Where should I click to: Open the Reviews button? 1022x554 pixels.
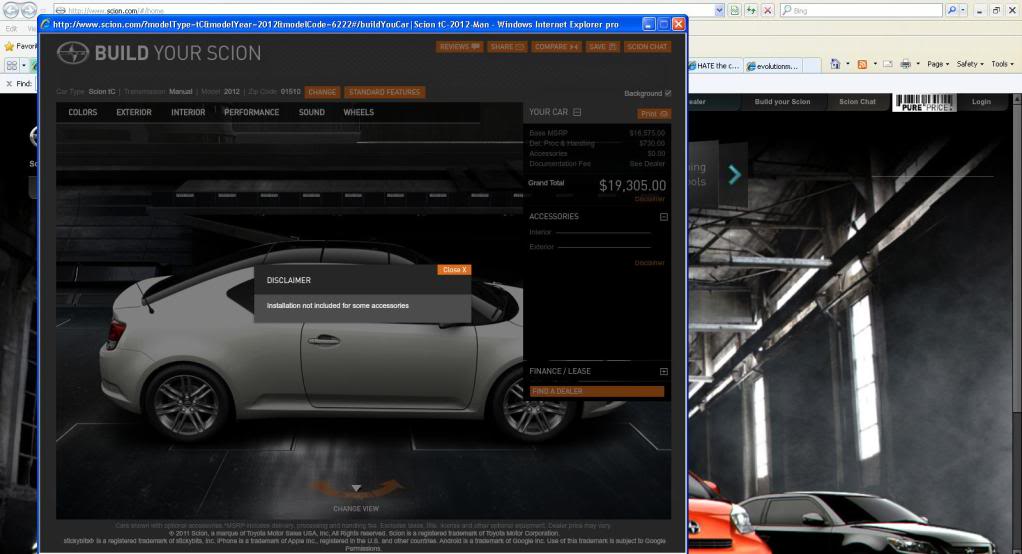459,47
